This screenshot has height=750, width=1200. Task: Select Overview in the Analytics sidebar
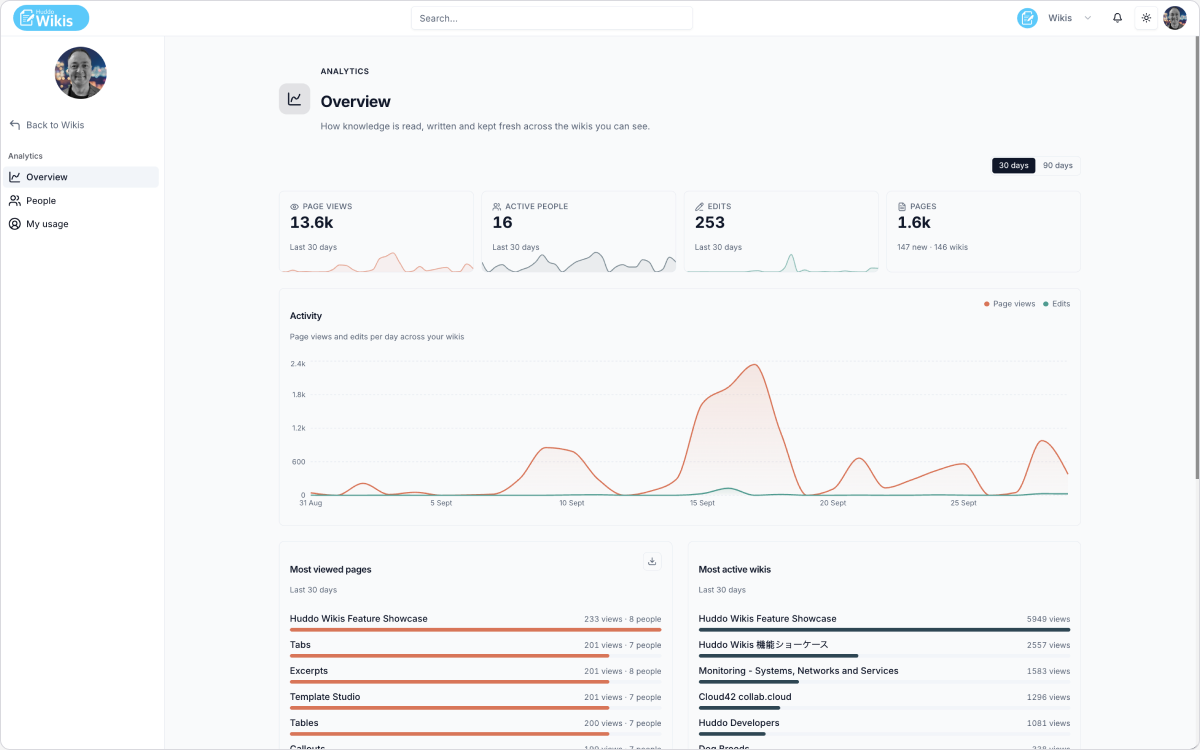point(81,177)
